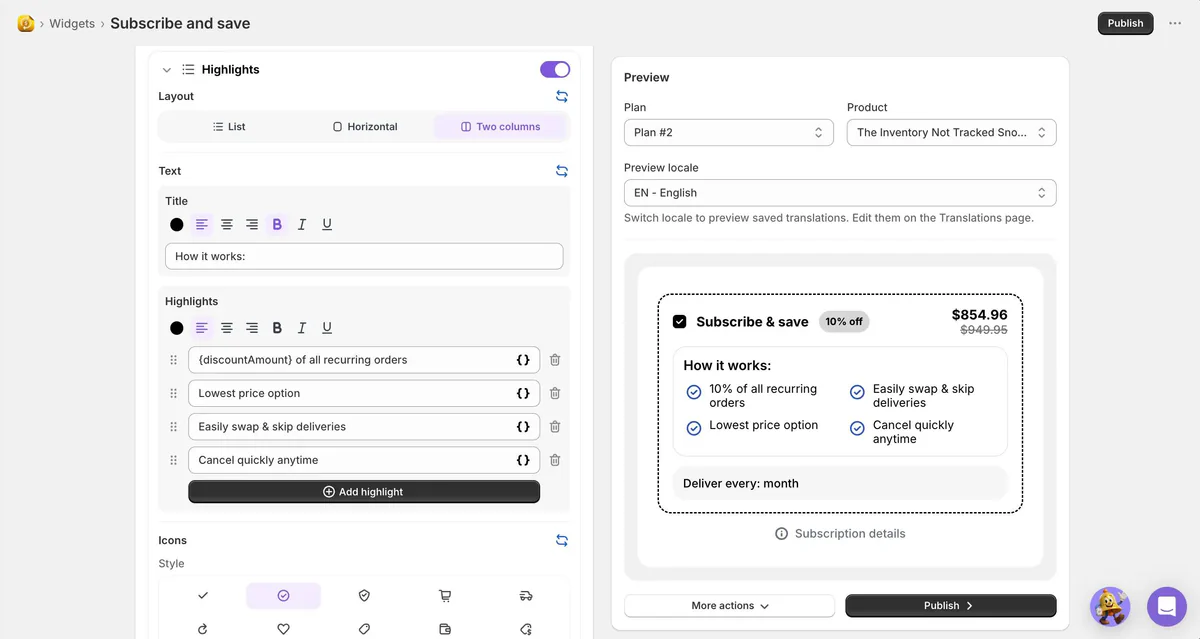Select discount tag with dollar icon style

[x=526, y=629]
